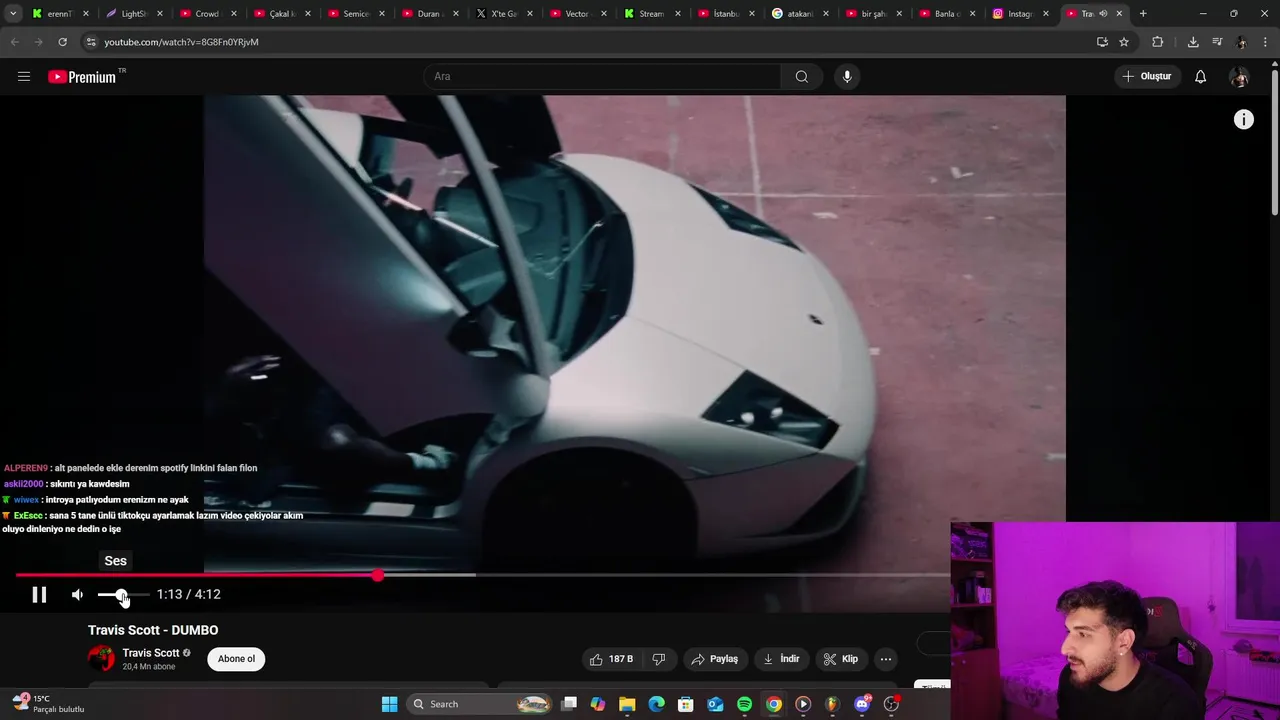1280x720 pixels.
Task: Seek using the red progress bar scrubber
Action: pyautogui.click(x=377, y=575)
